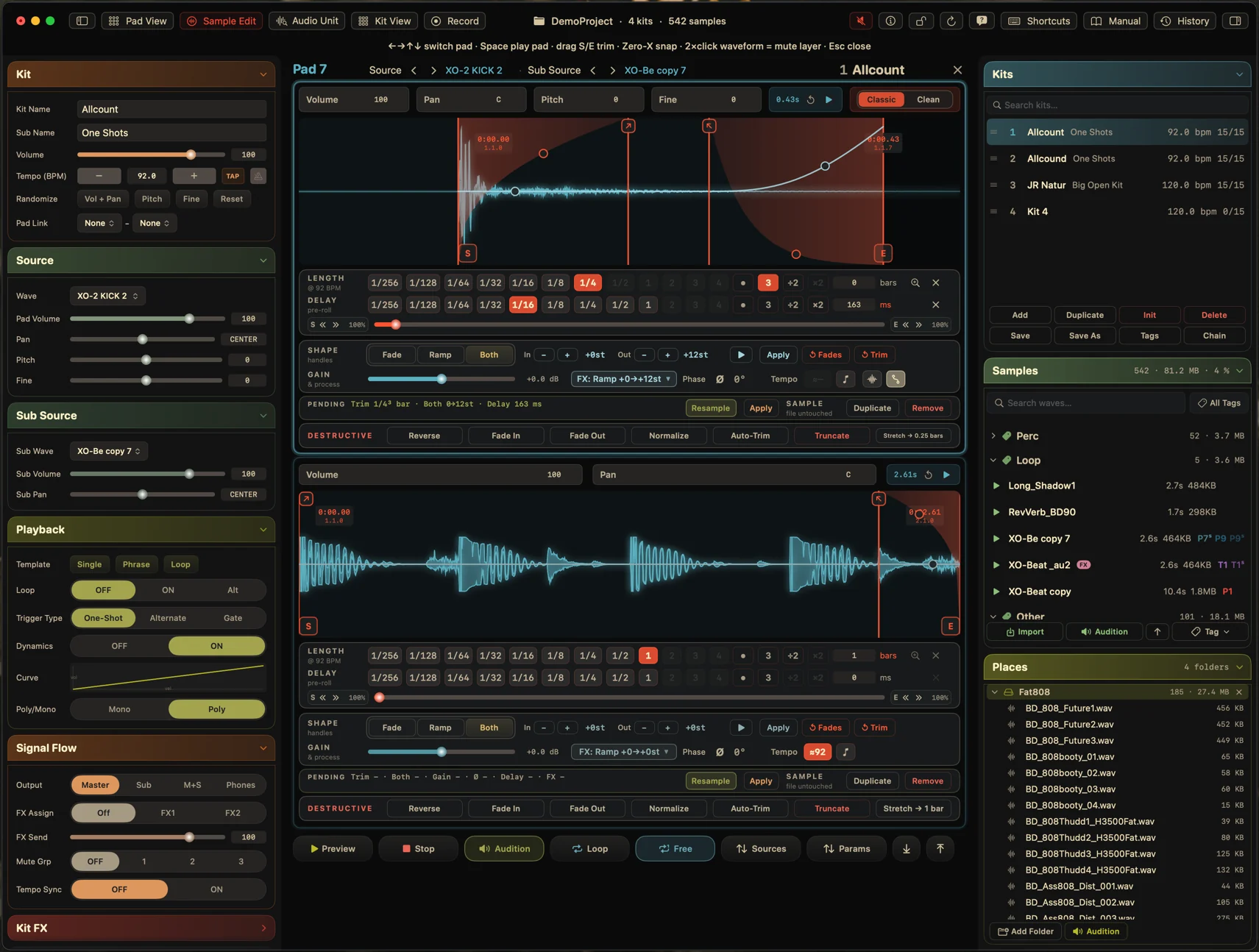Zoom using magnifier icon in source LENGTH row
Image resolution: width=1259 pixels, height=952 pixels.
915,283
